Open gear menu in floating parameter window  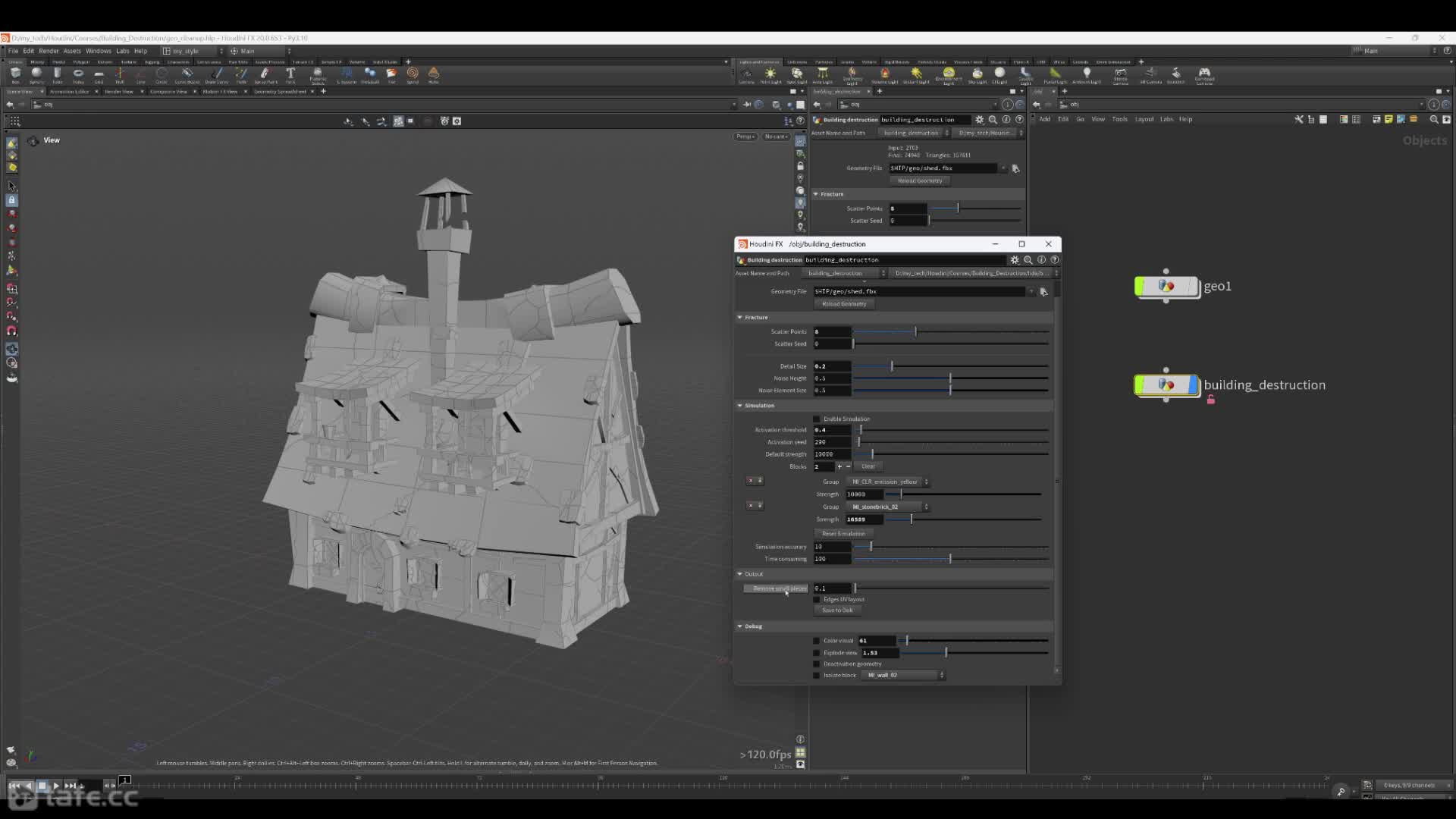(1015, 259)
